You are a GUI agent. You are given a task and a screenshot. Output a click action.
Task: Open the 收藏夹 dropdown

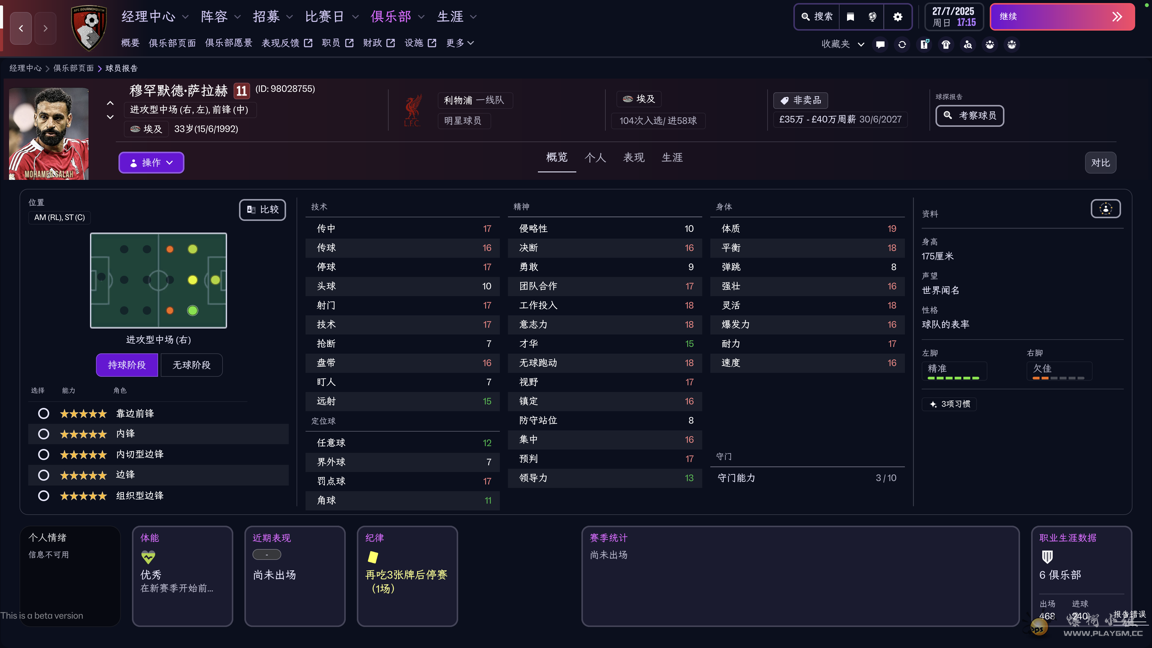click(838, 44)
